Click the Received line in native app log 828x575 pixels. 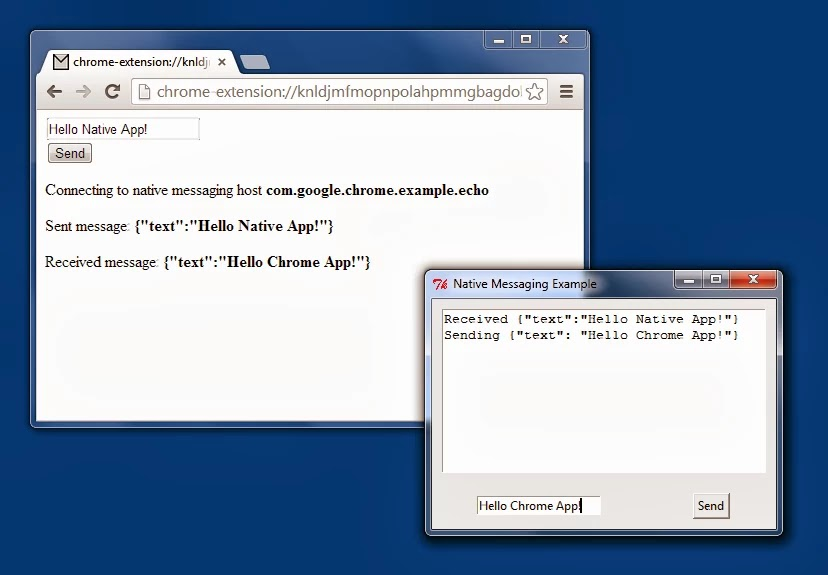591,319
